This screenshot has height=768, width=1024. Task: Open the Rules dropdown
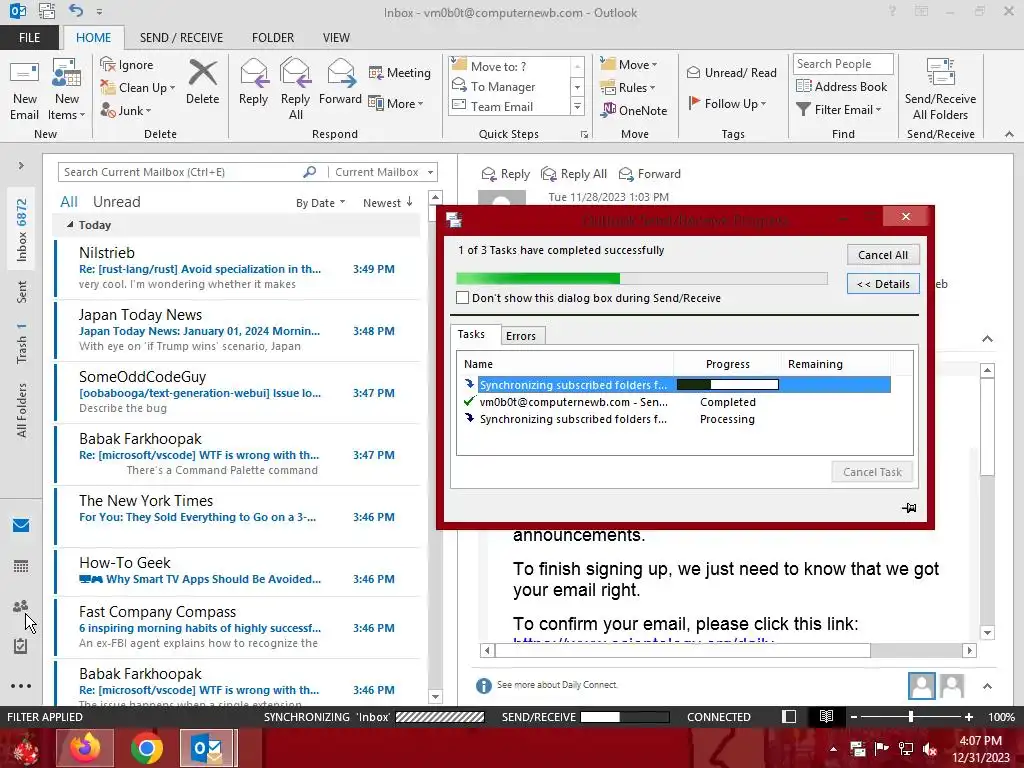(628, 88)
